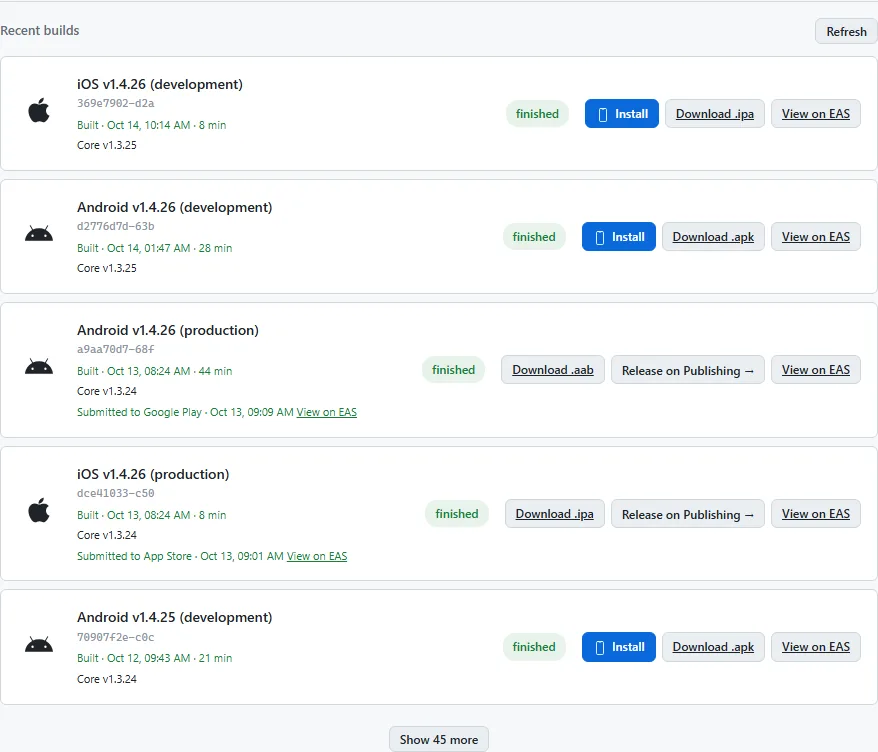Open View on EAS button for iOS production

click(815, 514)
